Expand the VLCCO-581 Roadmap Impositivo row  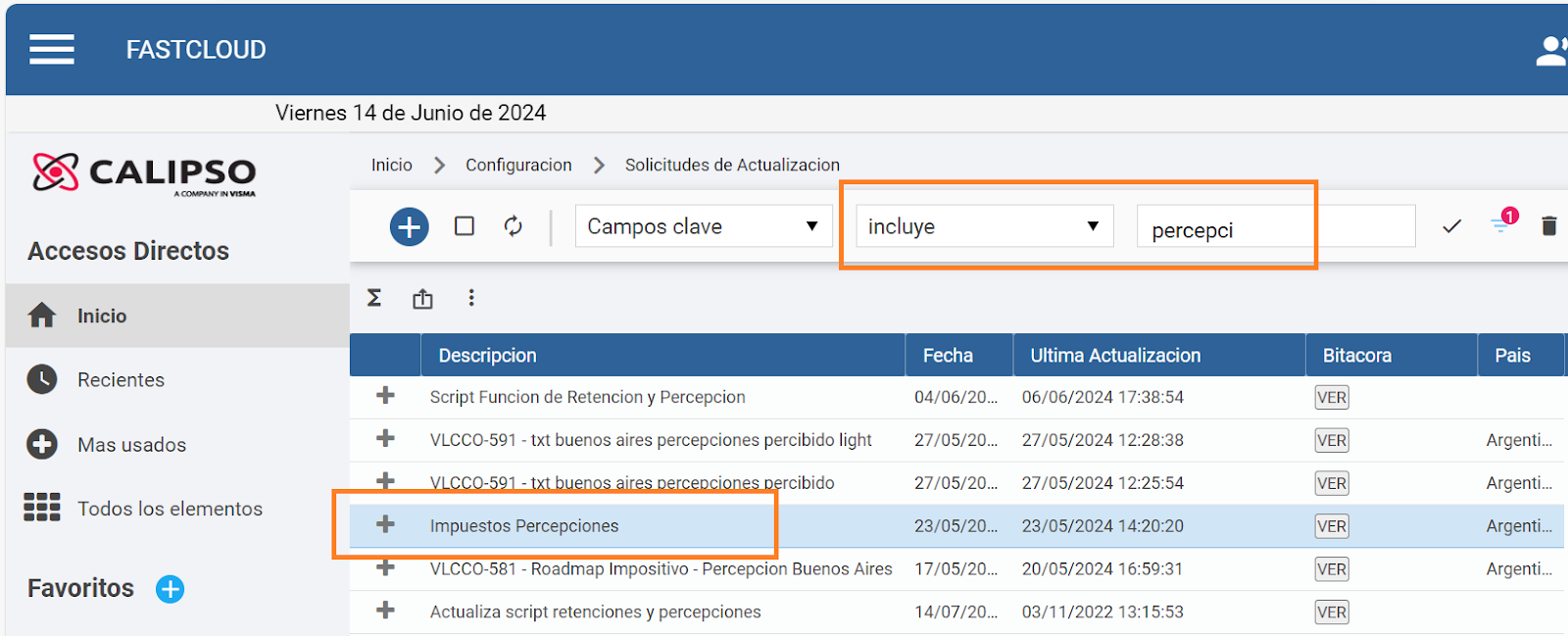tap(385, 568)
